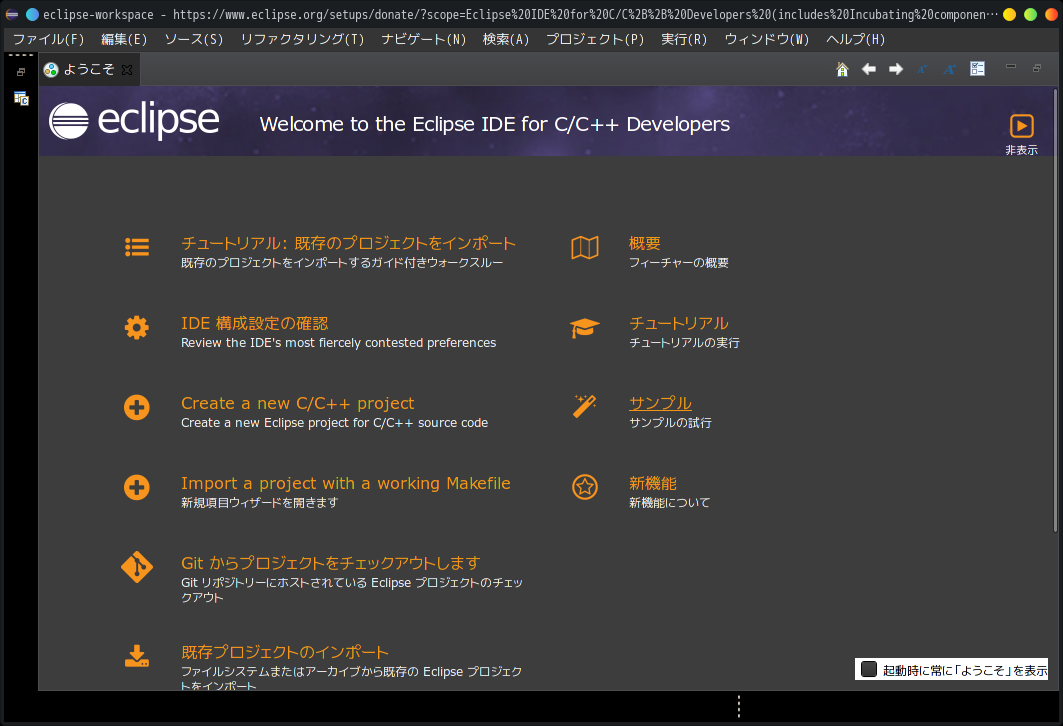Open the 実行(R) menu
Image resolution: width=1063 pixels, height=726 pixels.
coord(684,39)
